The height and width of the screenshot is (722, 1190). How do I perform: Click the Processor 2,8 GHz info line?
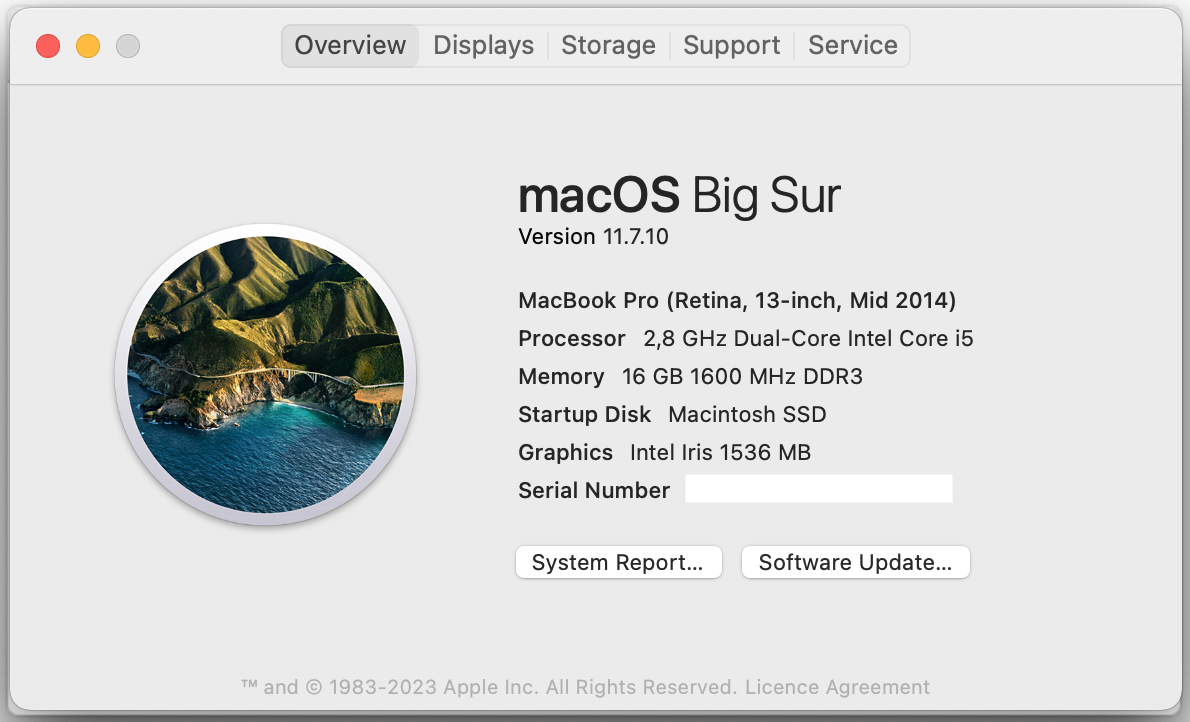tap(745, 338)
